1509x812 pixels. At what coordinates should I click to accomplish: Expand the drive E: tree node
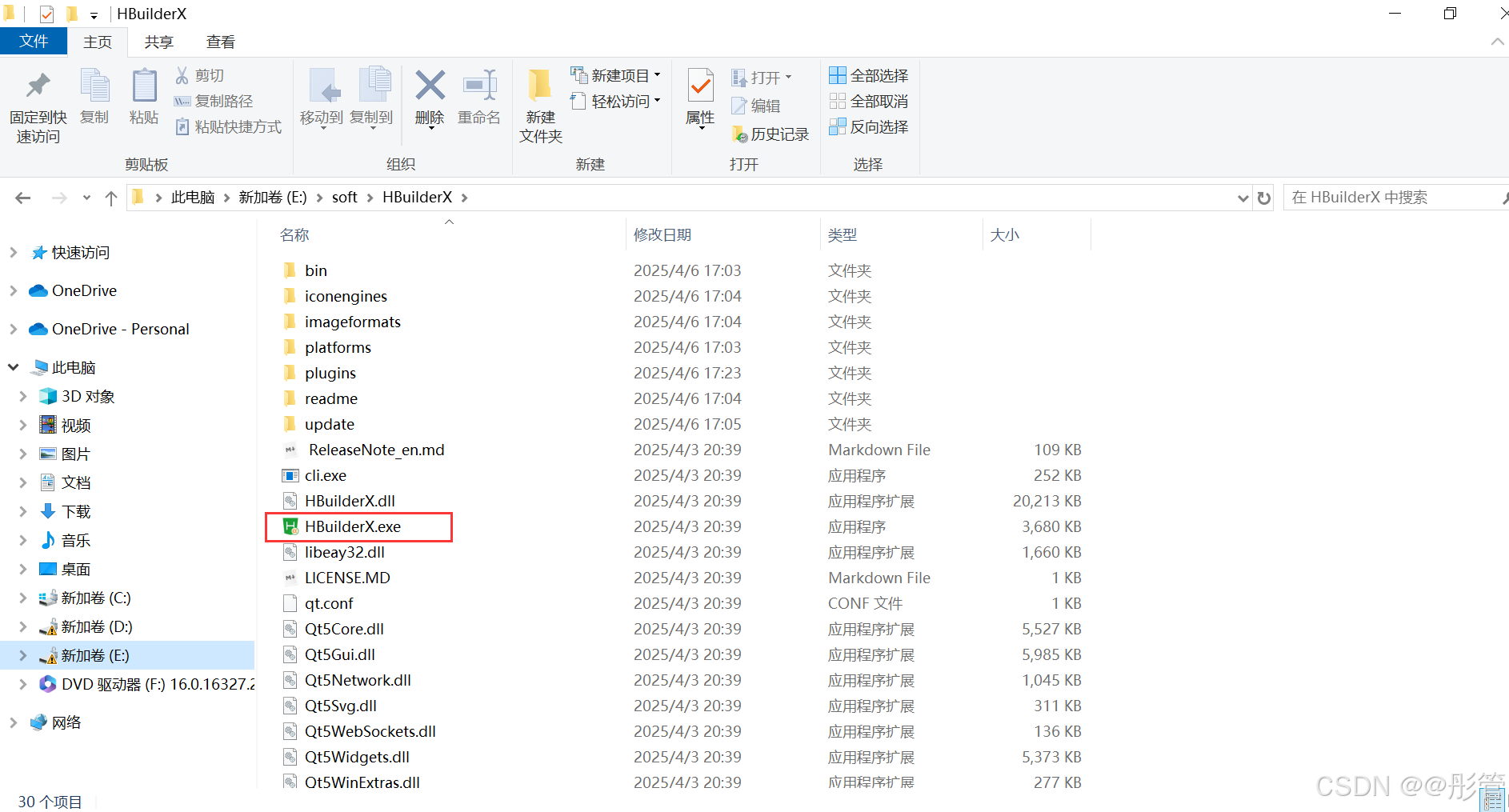click(x=23, y=655)
